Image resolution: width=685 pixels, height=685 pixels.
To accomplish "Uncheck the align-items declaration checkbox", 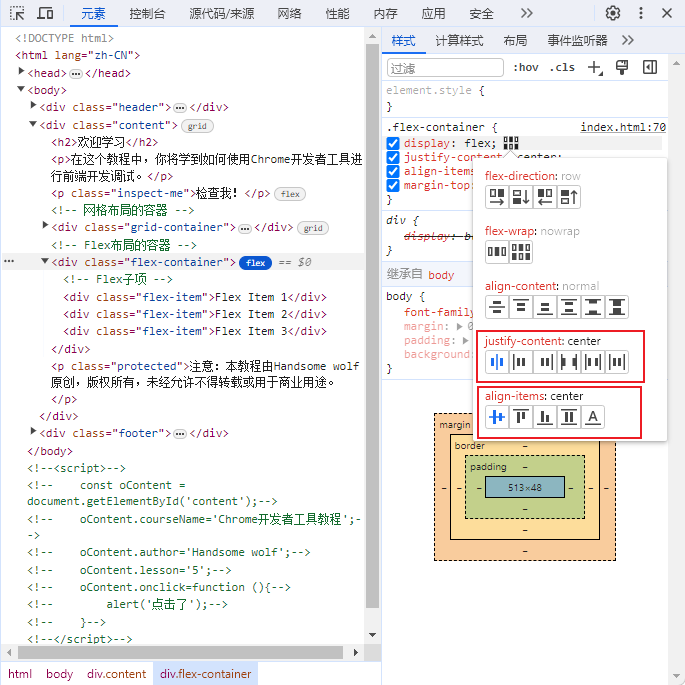I will click(x=393, y=171).
